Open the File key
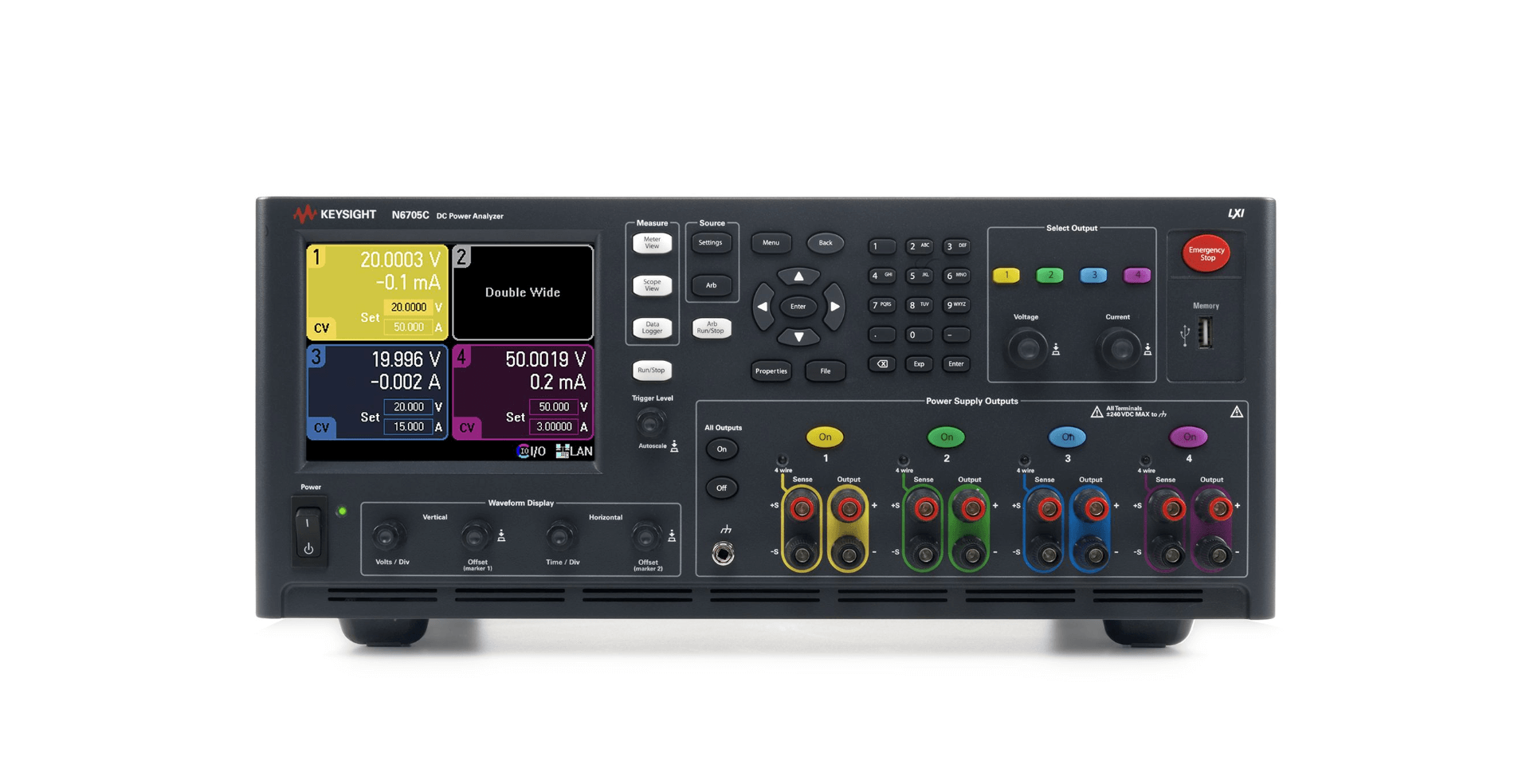 826,371
